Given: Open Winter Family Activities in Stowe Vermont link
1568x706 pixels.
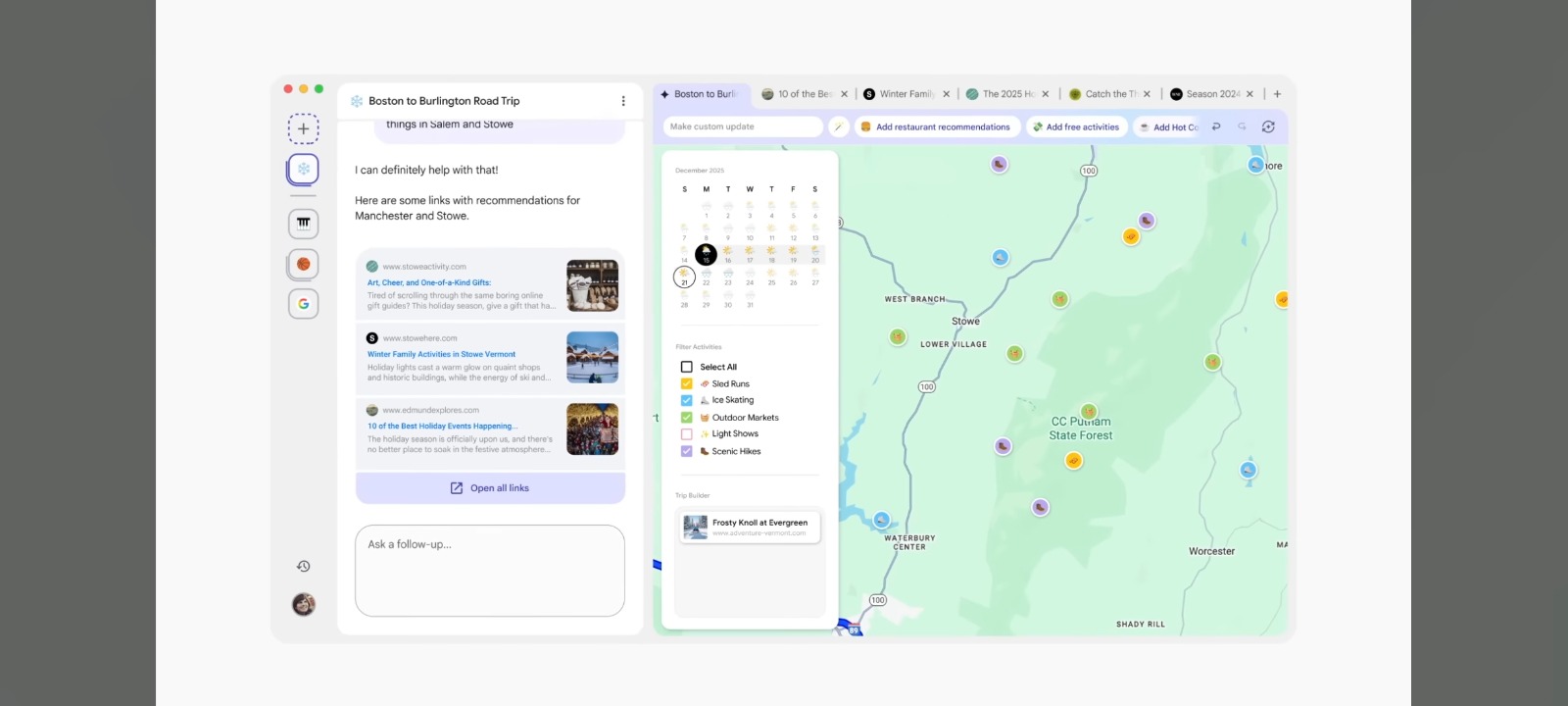Looking at the screenshot, I should pos(441,354).
